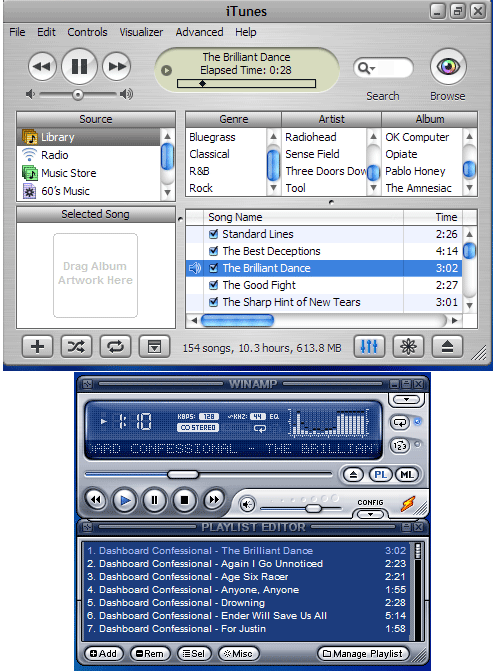Uncheck The Best Deceptions song
This screenshot has height=671, width=500.
click(214, 251)
